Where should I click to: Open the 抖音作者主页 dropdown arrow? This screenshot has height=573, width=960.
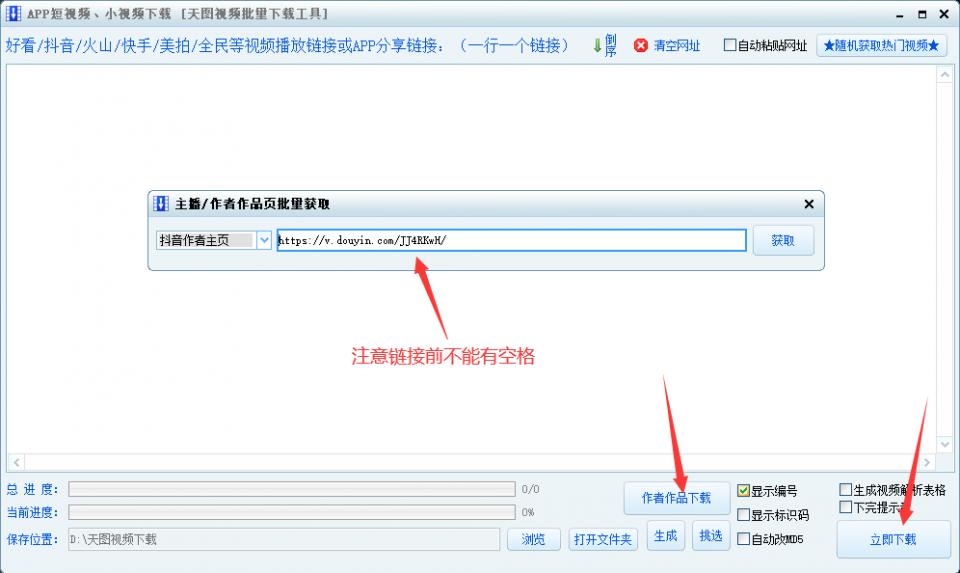tap(264, 240)
